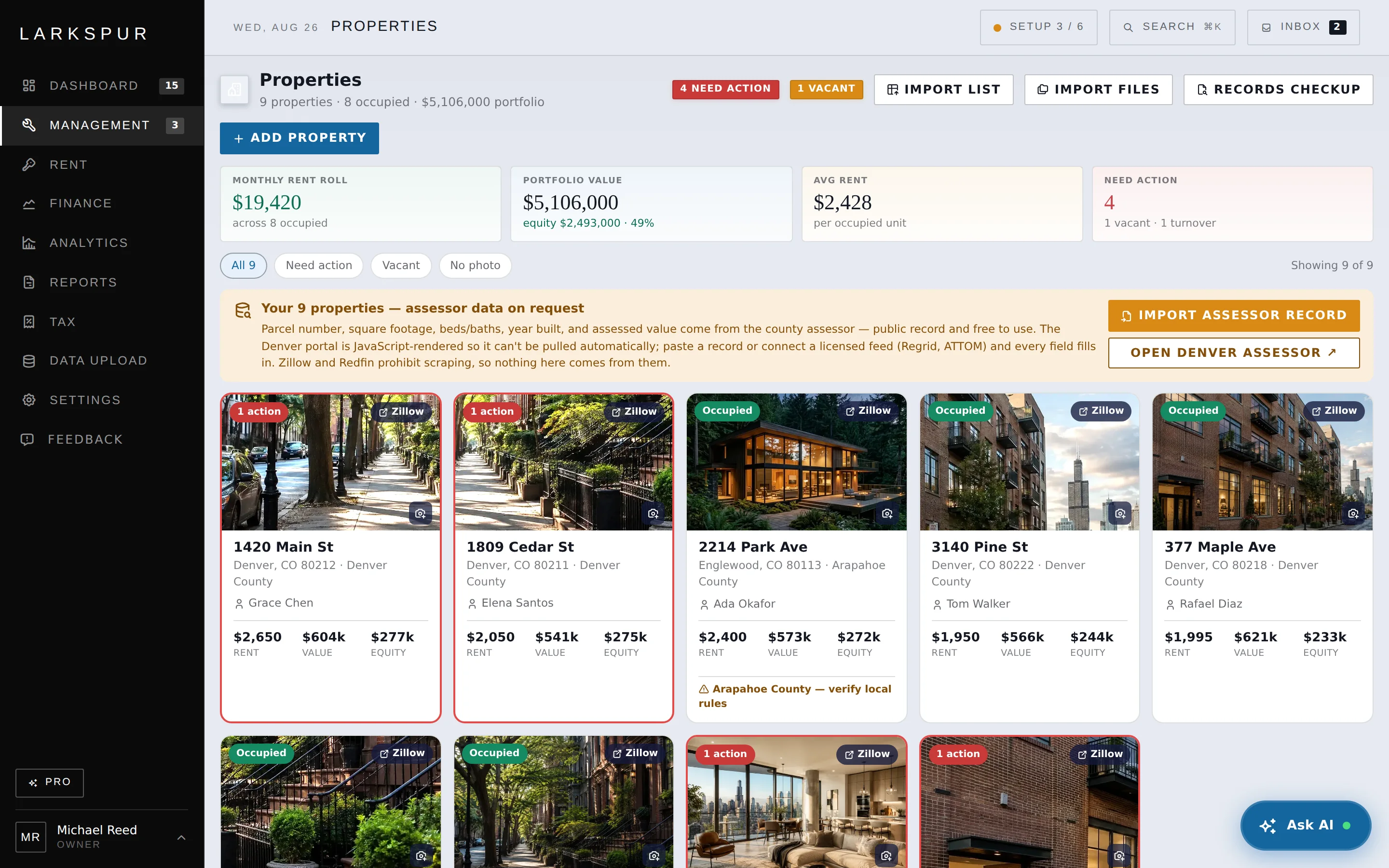Run the Records Checkup
The width and height of the screenshot is (1389, 868).
coord(1278,90)
